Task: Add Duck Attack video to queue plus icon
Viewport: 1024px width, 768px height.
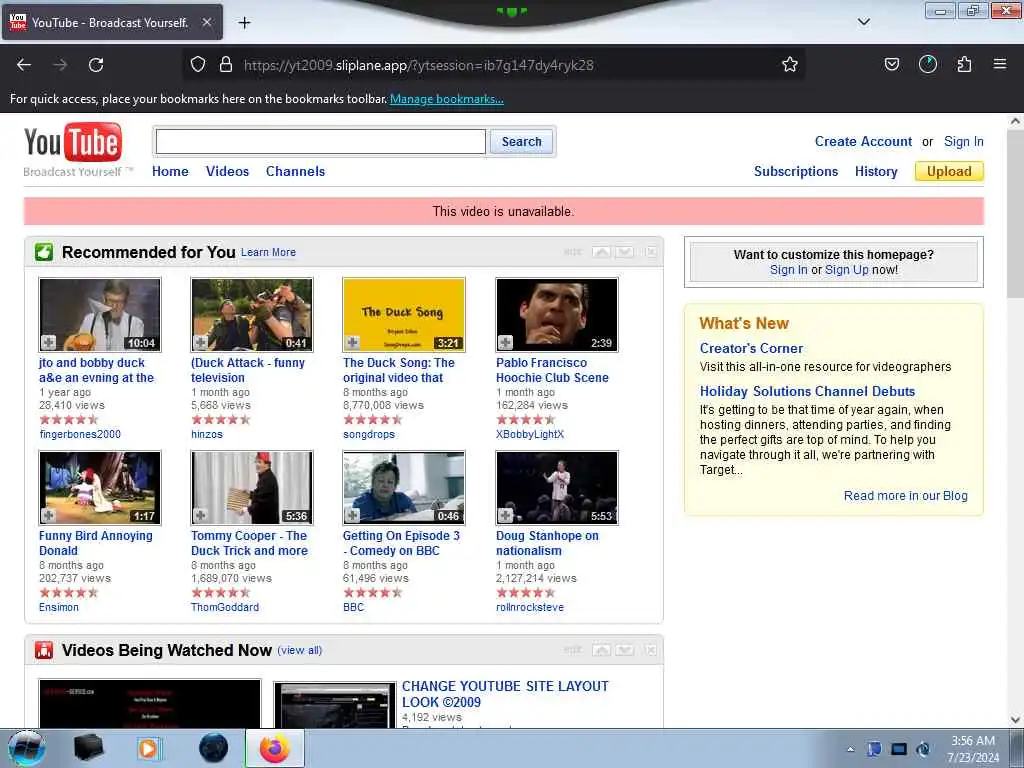Action: tap(201, 342)
